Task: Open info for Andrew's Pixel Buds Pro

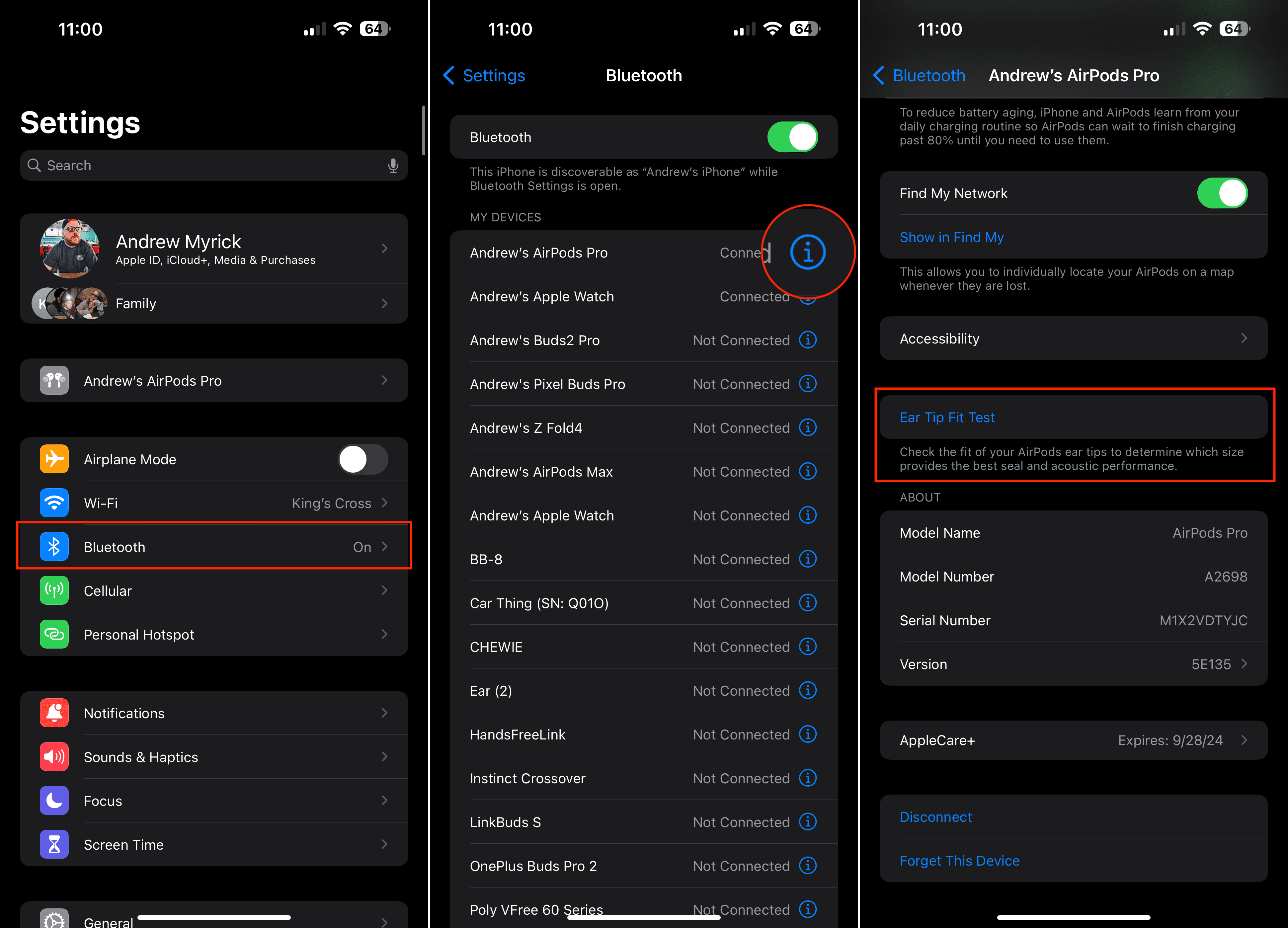Action: tap(808, 383)
